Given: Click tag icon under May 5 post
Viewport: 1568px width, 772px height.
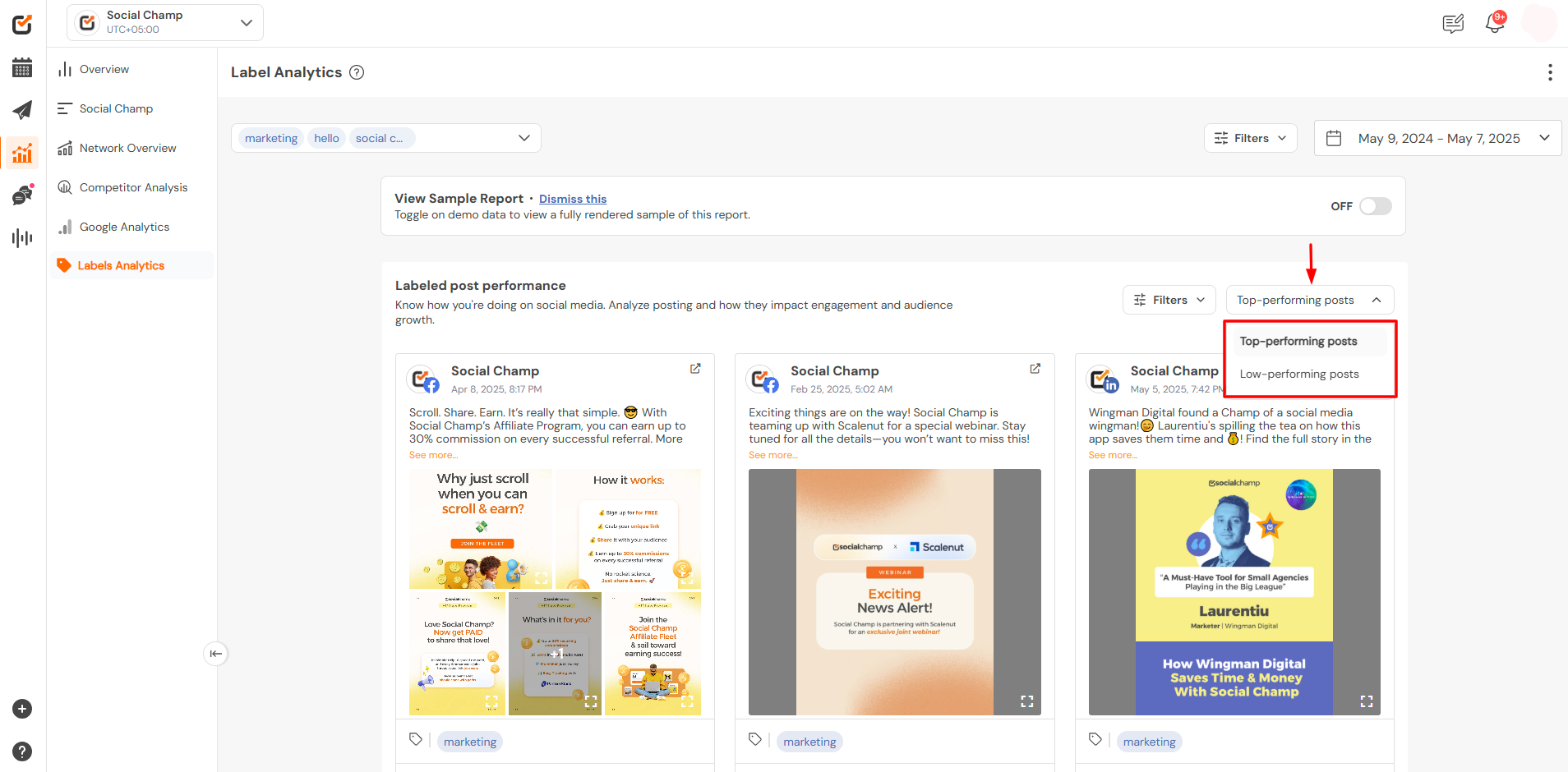Looking at the screenshot, I should pyautogui.click(x=1095, y=740).
